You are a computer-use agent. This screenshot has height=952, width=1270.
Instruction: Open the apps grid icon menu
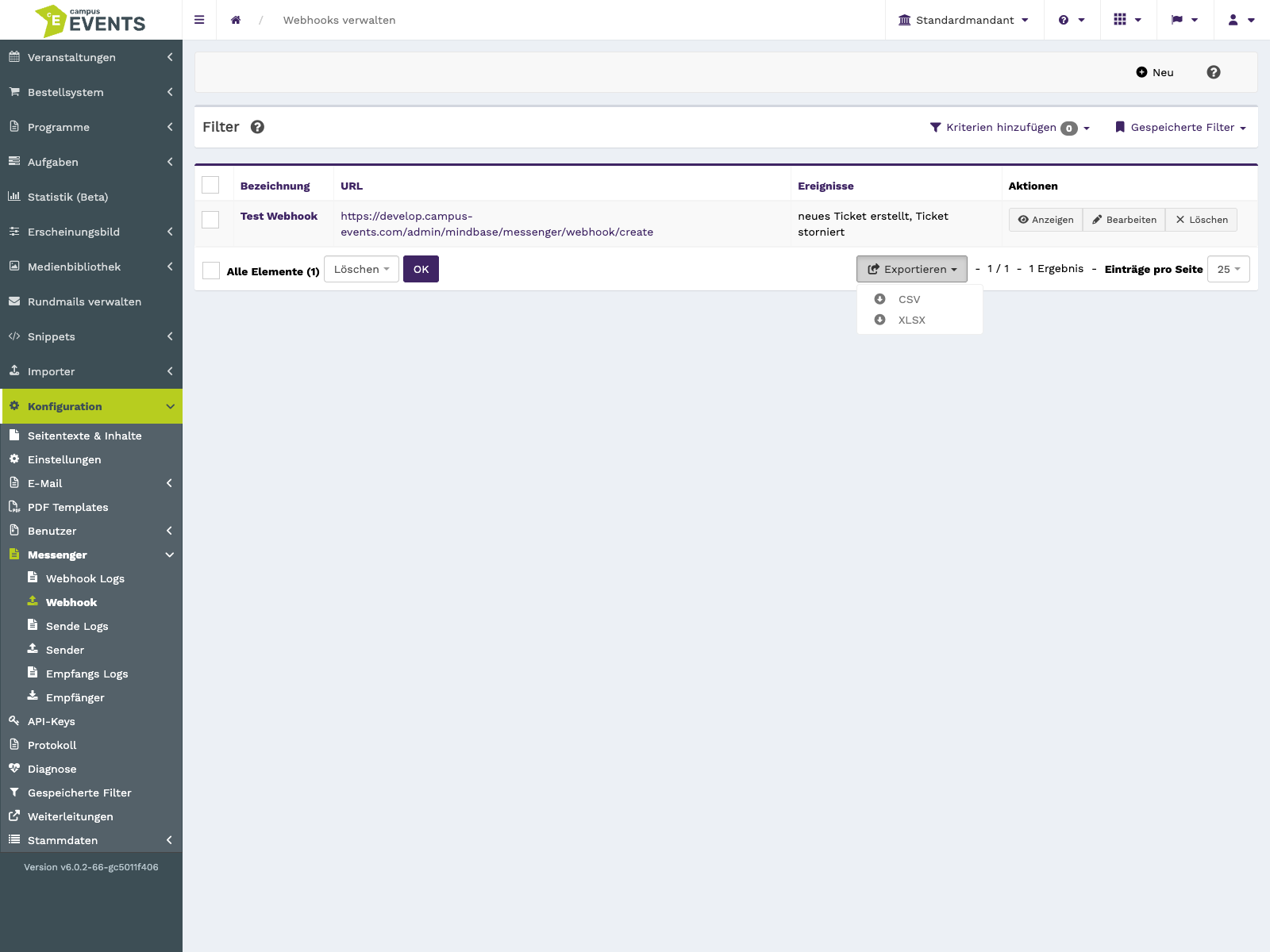point(1127,20)
